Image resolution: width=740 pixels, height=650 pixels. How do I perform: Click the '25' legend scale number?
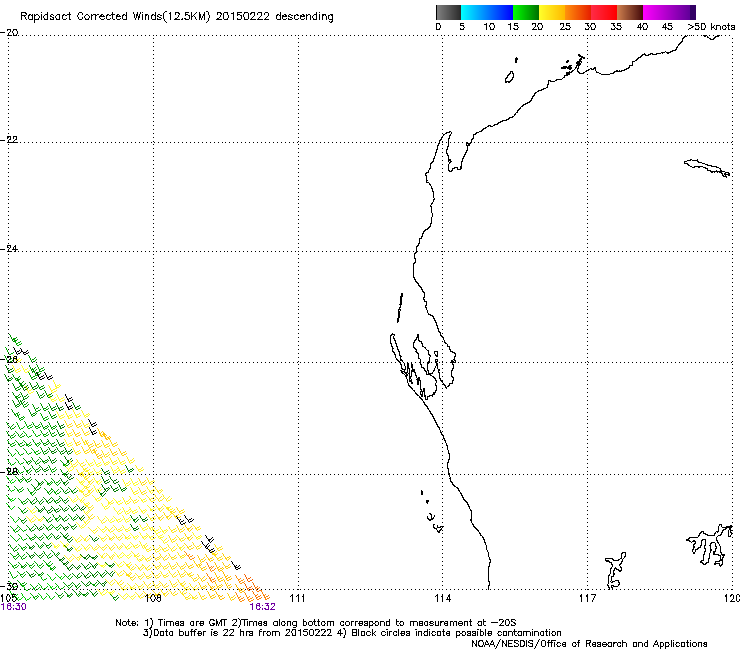[x=565, y=27]
